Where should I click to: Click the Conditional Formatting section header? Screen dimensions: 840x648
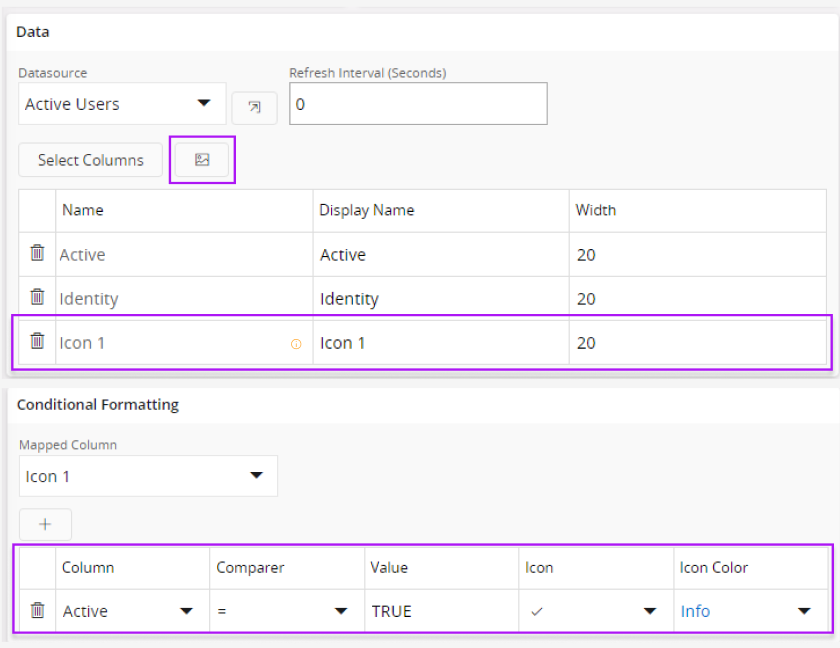(x=97, y=404)
